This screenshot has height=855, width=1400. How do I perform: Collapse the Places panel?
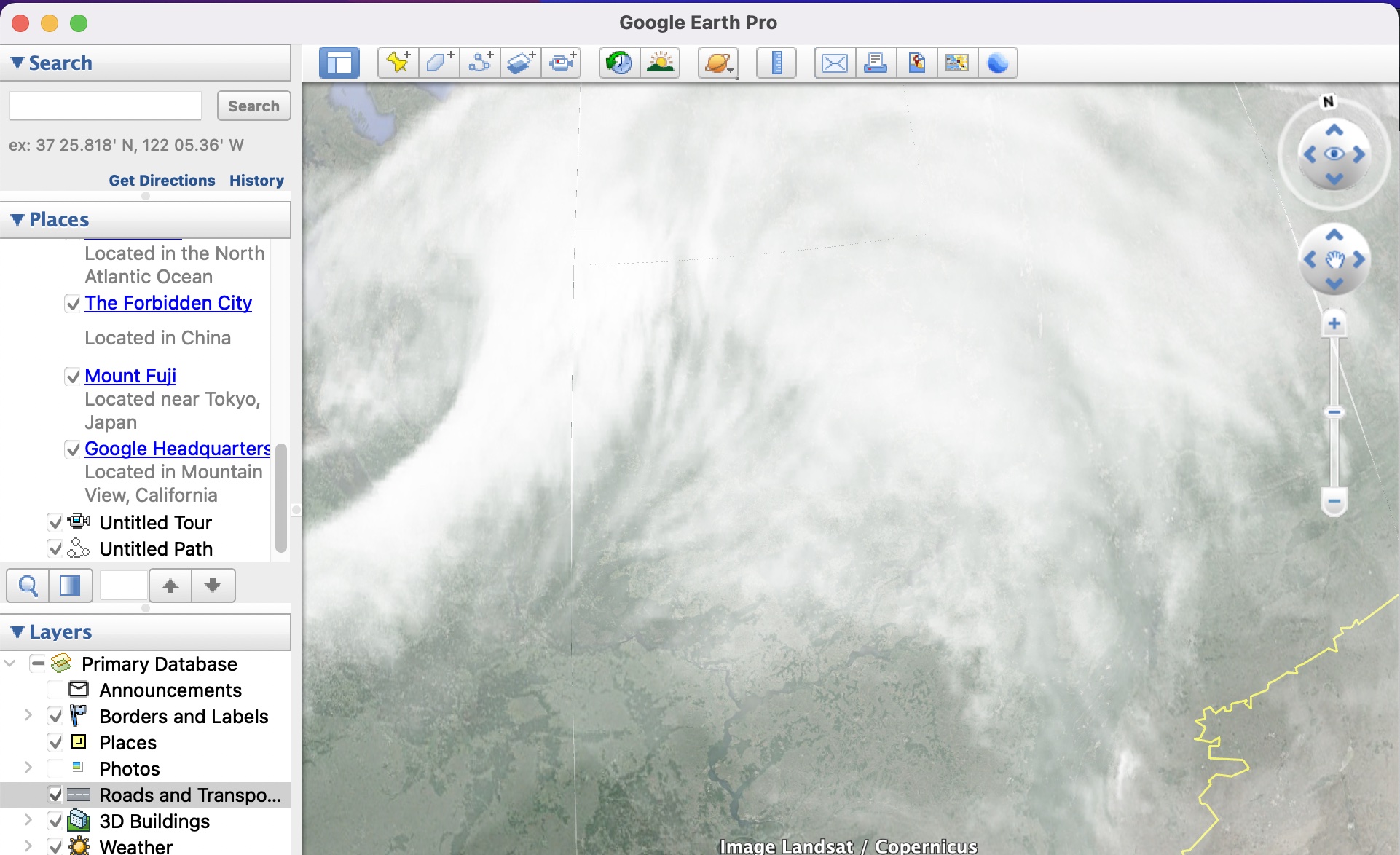point(18,219)
